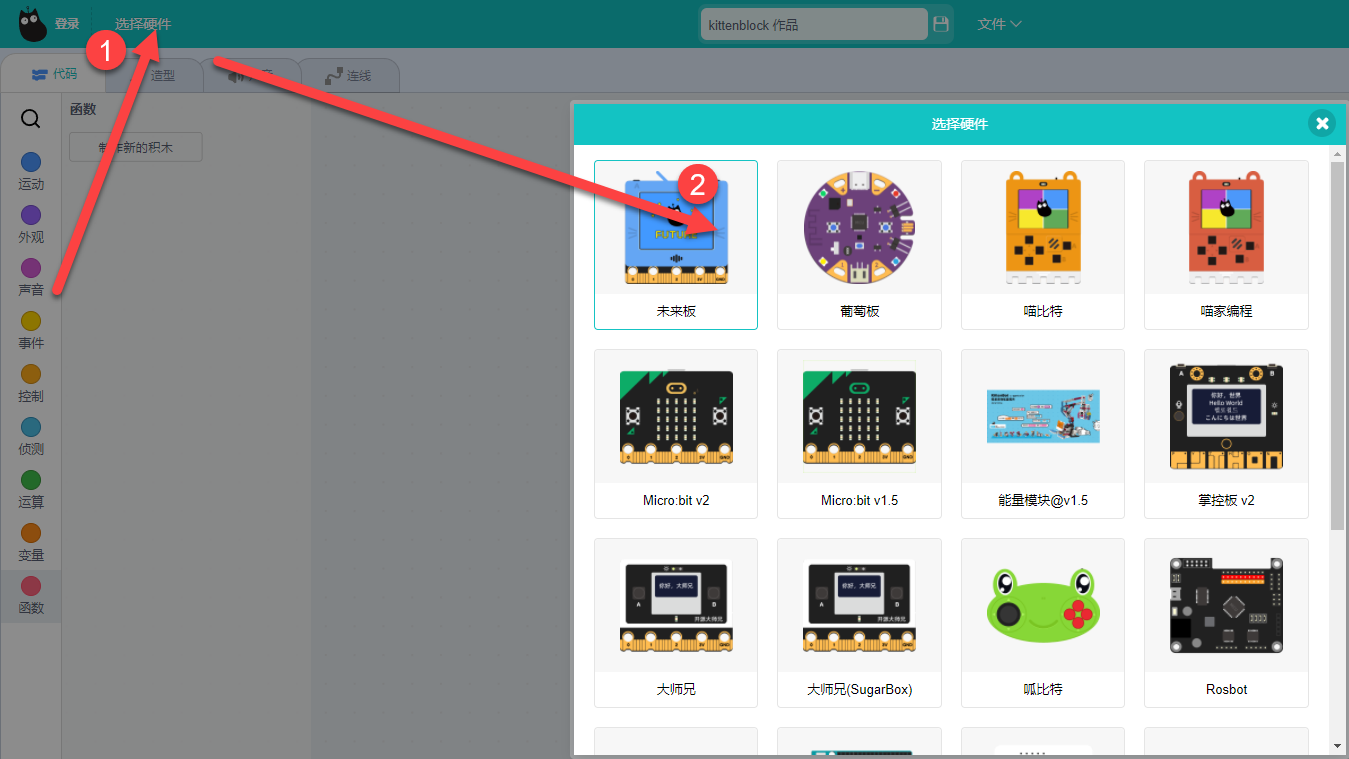1349x759 pixels.
Task: Choose the 大师兄(SugarBox) board
Action: click(x=859, y=608)
